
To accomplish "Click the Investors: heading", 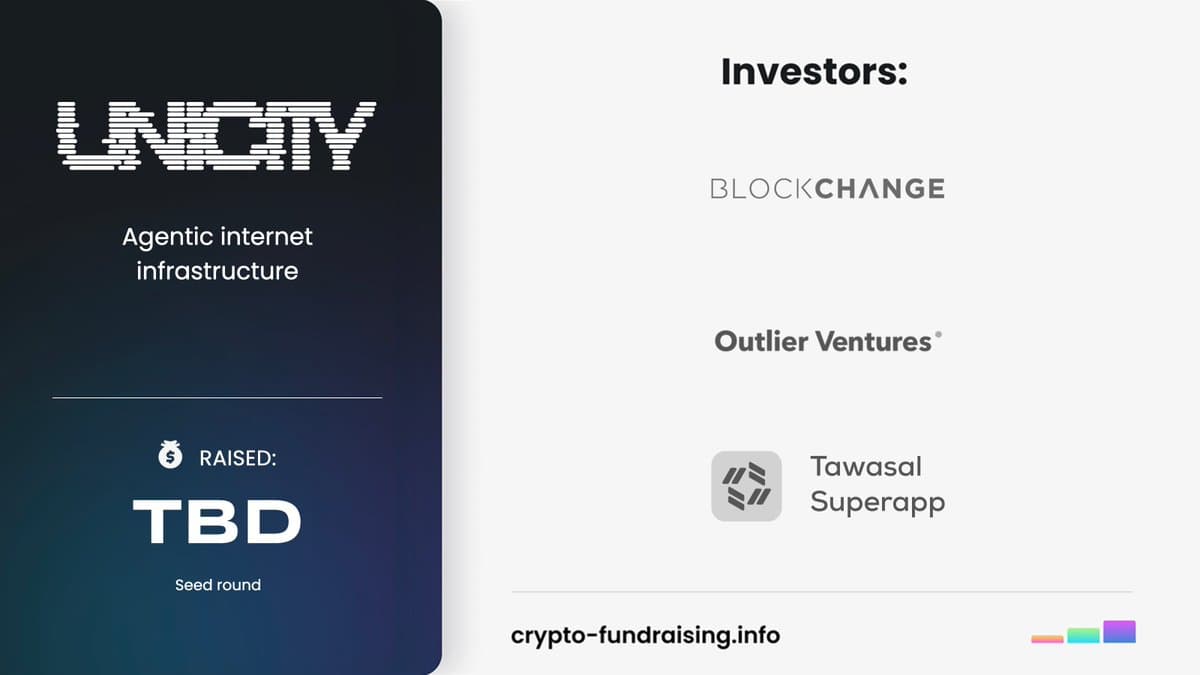I will coord(814,72).
